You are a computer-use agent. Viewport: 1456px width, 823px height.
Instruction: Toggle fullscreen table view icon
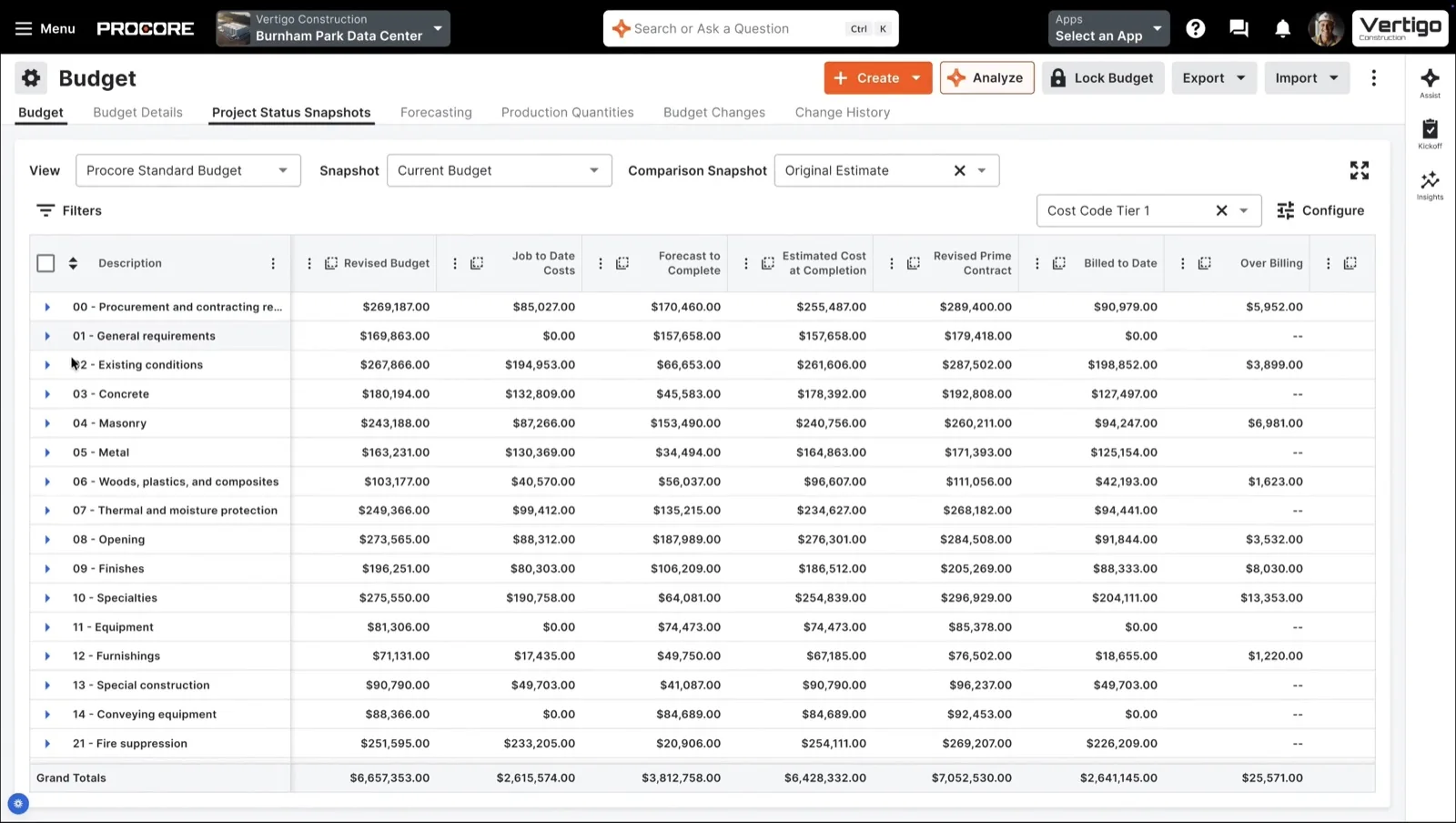click(x=1359, y=170)
